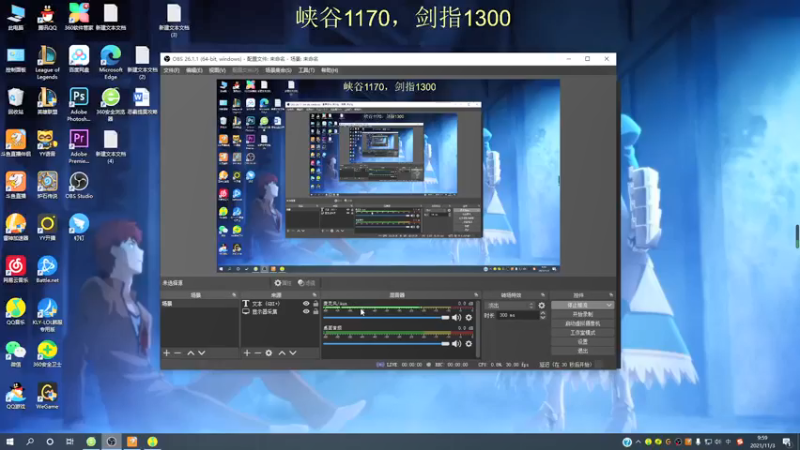This screenshot has height=450, width=800.
Task: Adjust the desktop audio volume slider
Action: click(x=386, y=344)
